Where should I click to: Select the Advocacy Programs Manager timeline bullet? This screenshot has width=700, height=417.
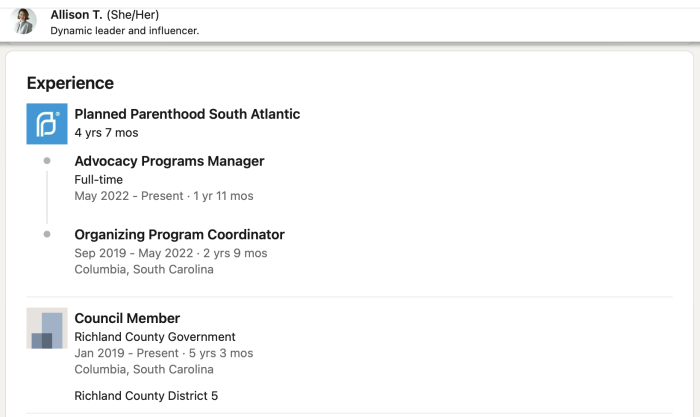pos(47,161)
